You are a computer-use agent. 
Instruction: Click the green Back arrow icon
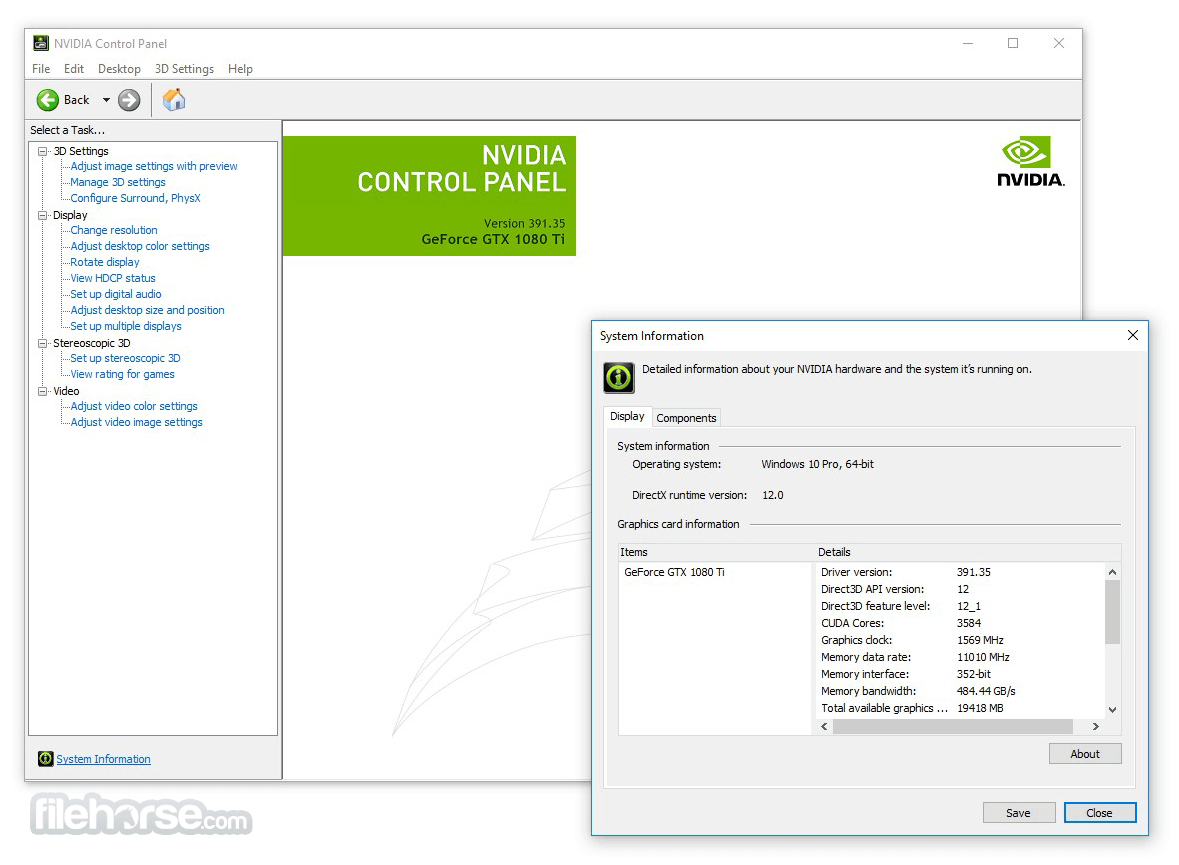tap(48, 100)
